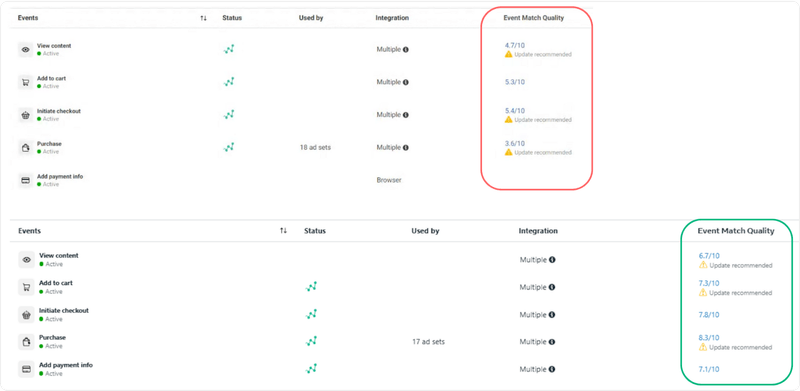Click info icon beside Multiple in 18 ad sets row

click(x=406, y=148)
